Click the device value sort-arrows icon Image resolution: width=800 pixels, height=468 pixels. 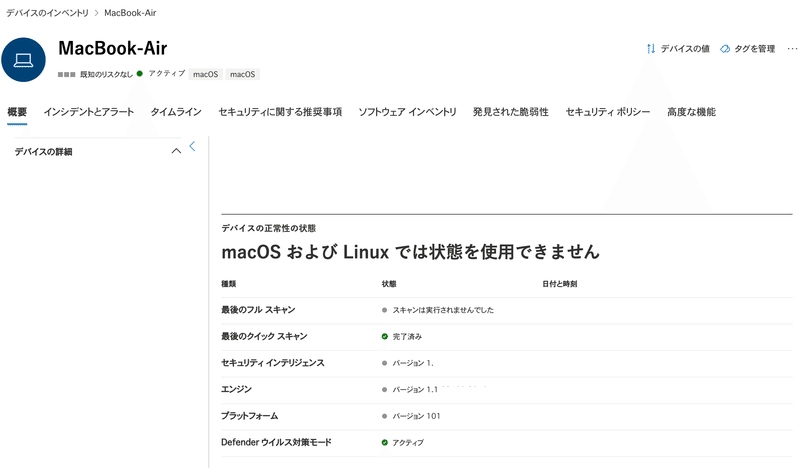651,48
